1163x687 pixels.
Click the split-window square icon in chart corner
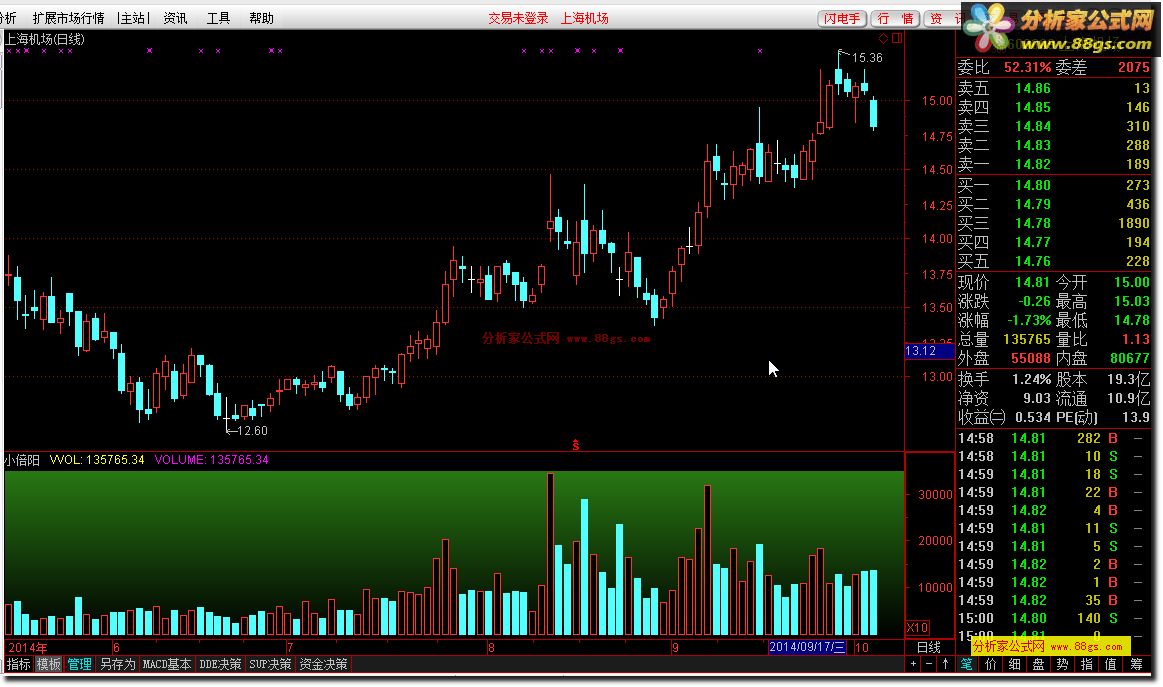pyautogui.click(x=897, y=38)
